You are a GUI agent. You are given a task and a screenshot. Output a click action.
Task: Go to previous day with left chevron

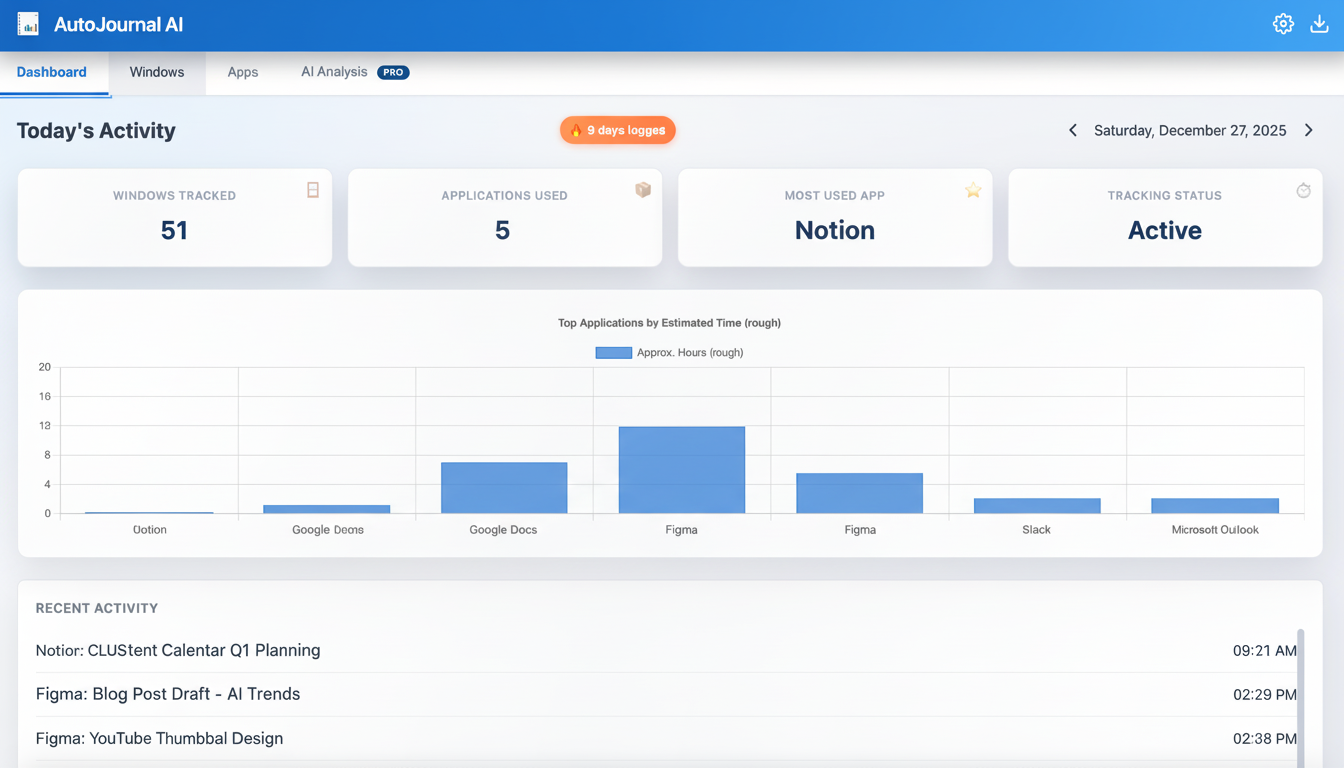coord(1072,130)
